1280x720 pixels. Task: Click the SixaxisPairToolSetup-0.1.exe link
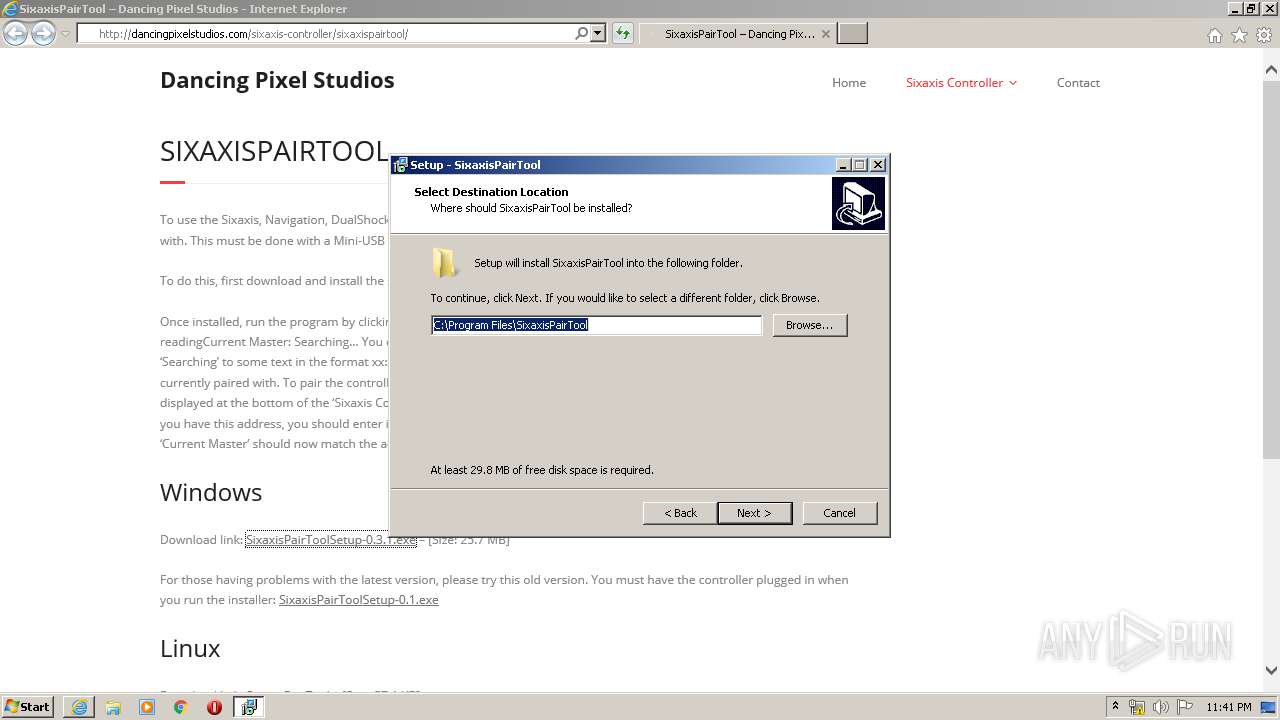click(x=359, y=600)
